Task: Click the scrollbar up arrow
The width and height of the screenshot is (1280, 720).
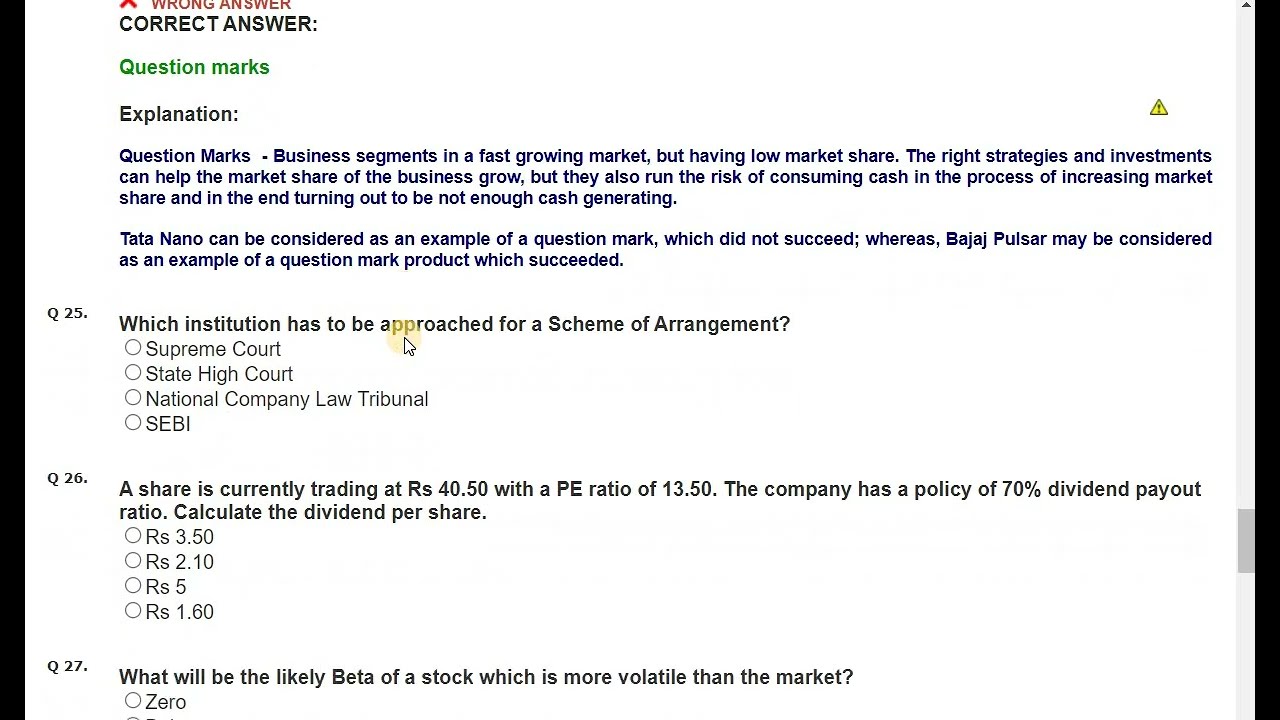Action: click(1245, 6)
